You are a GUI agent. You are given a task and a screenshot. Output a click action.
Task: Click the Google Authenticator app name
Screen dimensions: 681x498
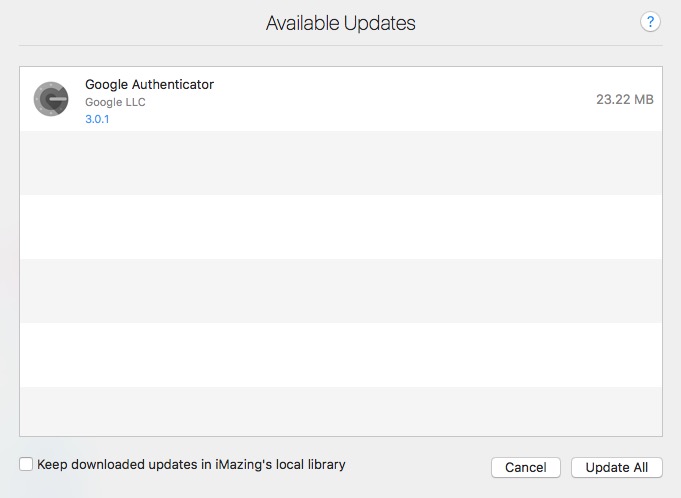(x=149, y=84)
